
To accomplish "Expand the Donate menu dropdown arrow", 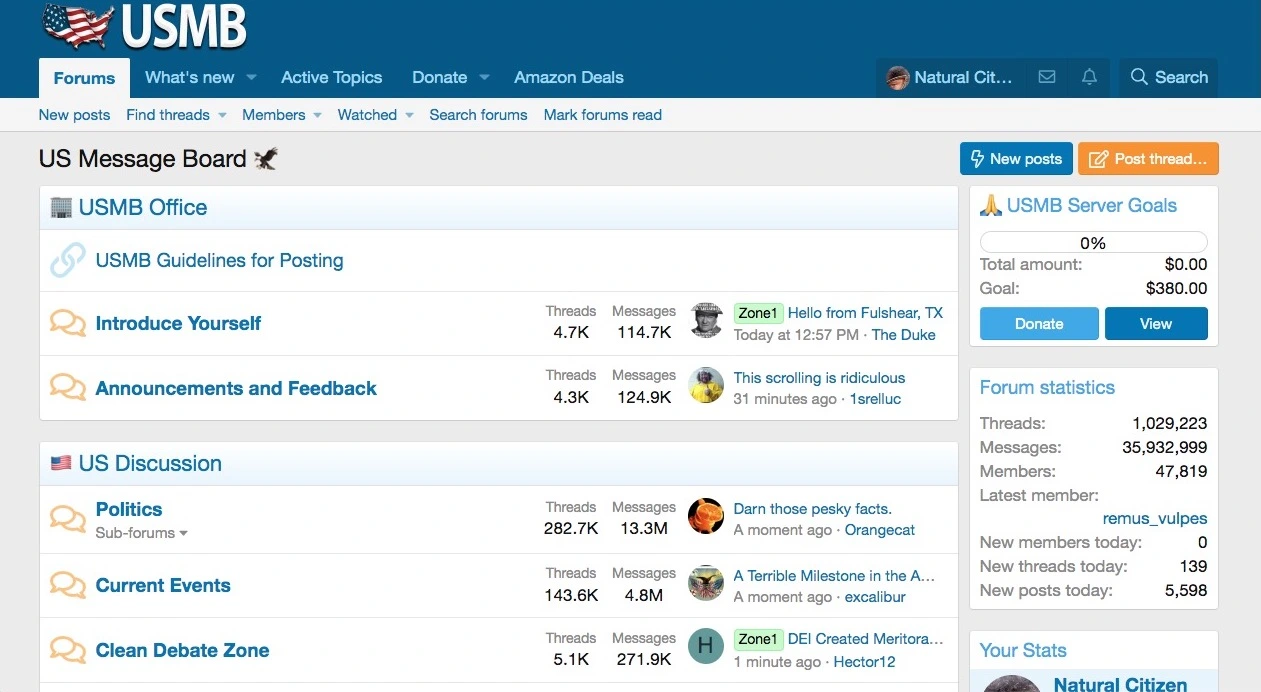I will 484,78.
